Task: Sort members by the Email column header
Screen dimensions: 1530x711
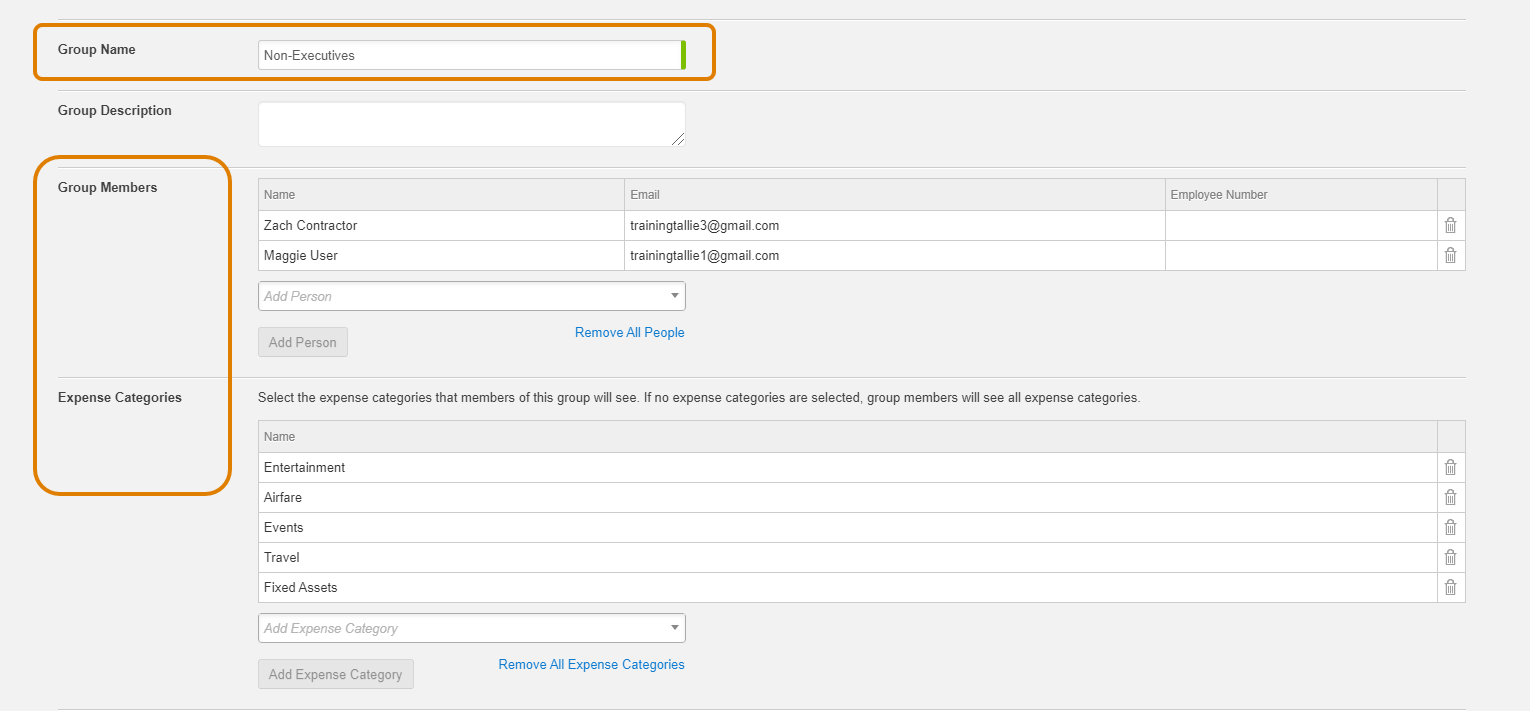Action: (894, 195)
